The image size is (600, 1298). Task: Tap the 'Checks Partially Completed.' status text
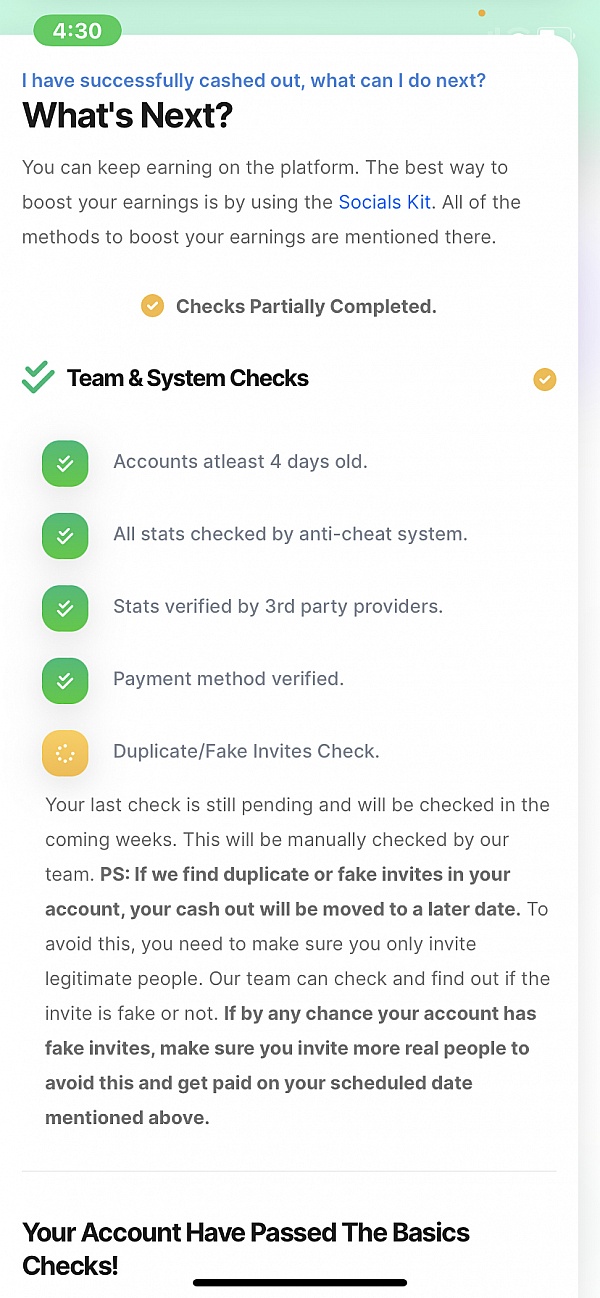point(306,306)
